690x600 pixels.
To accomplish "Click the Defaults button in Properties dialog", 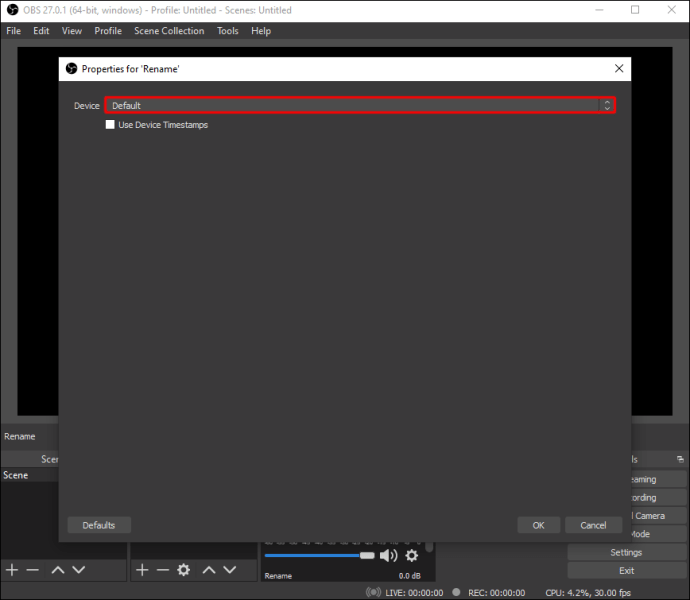I will [99, 525].
